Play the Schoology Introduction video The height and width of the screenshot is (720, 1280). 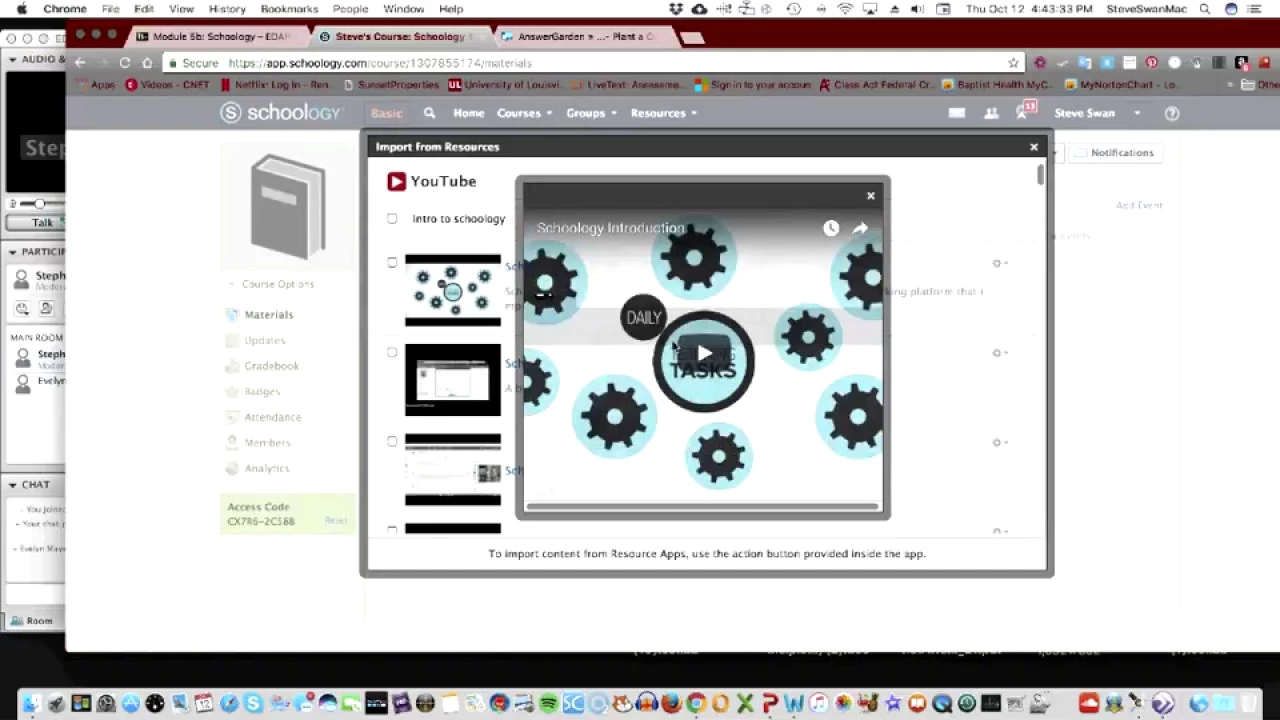click(704, 353)
